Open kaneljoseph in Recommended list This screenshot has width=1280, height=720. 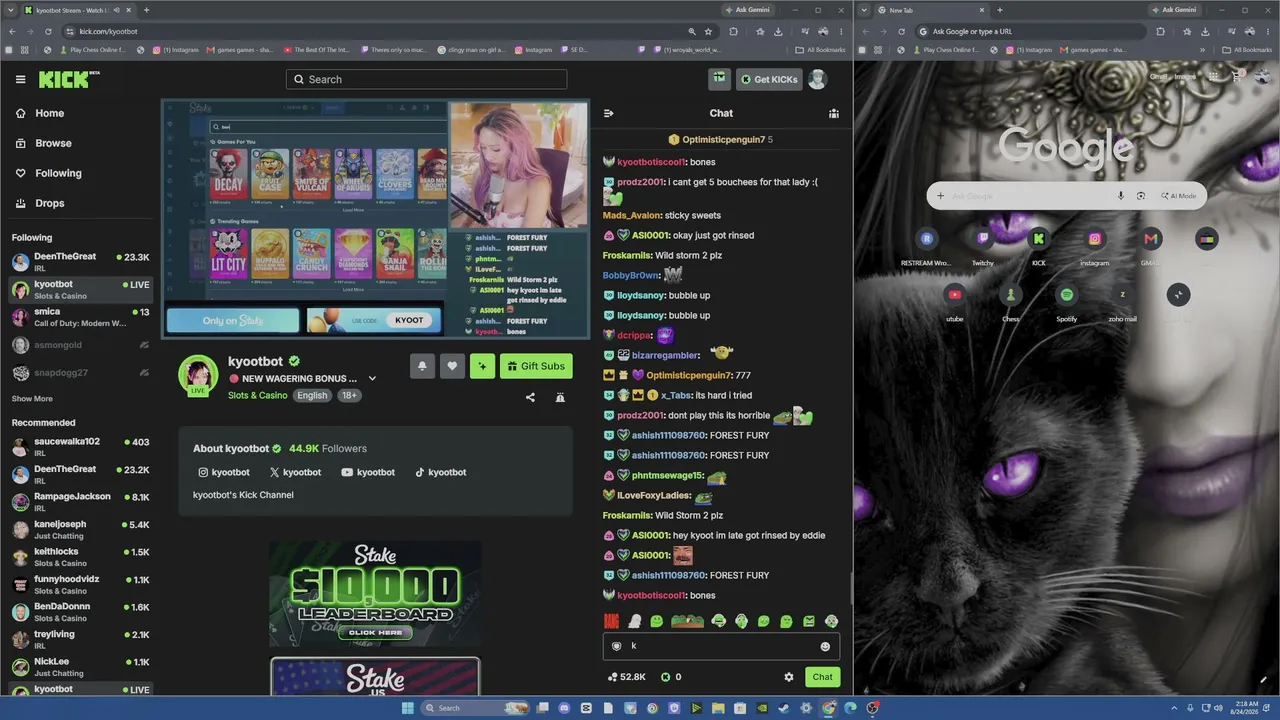tap(80, 529)
